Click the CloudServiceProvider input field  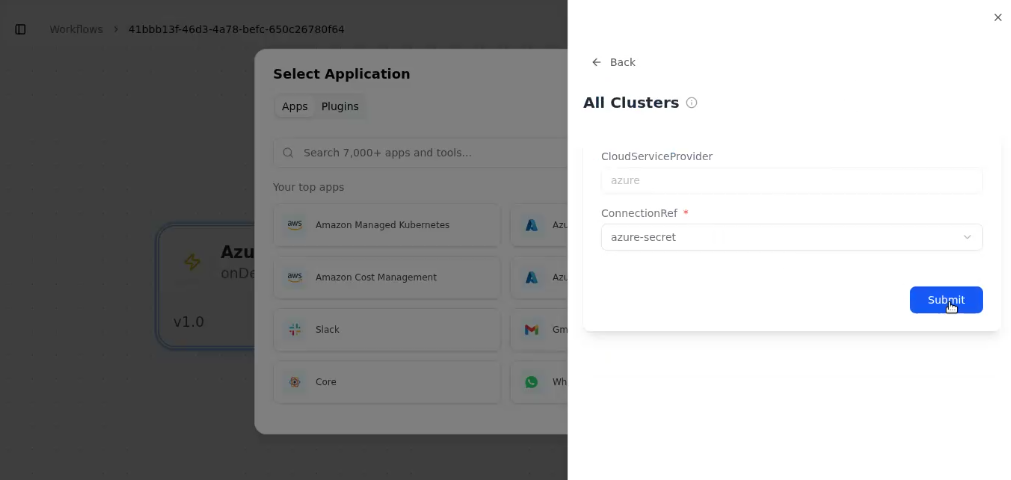pos(790,180)
